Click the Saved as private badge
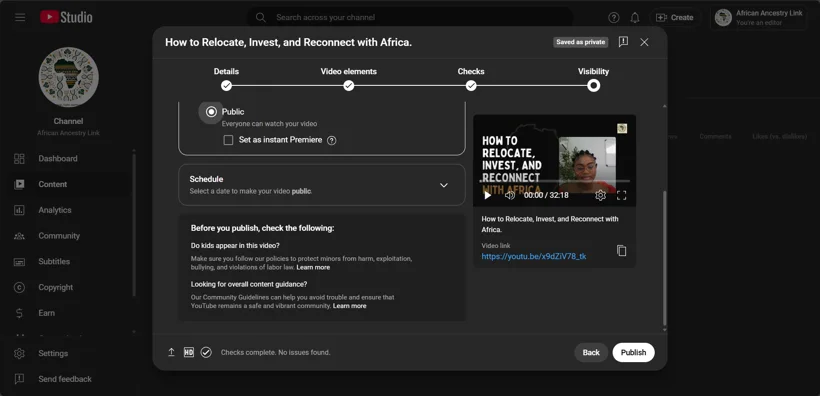This screenshot has width=820, height=396. (x=580, y=42)
